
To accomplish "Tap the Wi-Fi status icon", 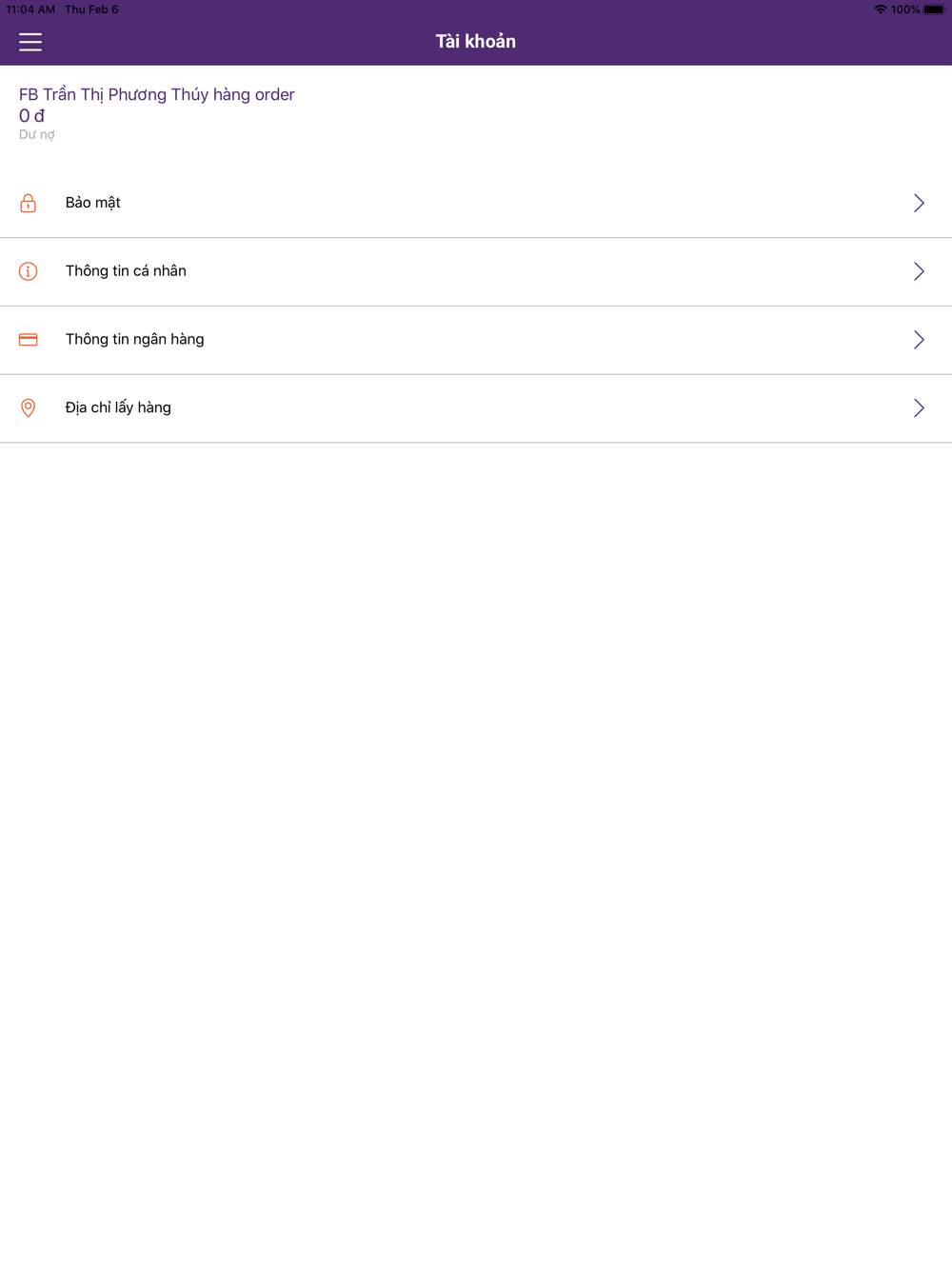I will click(x=881, y=10).
